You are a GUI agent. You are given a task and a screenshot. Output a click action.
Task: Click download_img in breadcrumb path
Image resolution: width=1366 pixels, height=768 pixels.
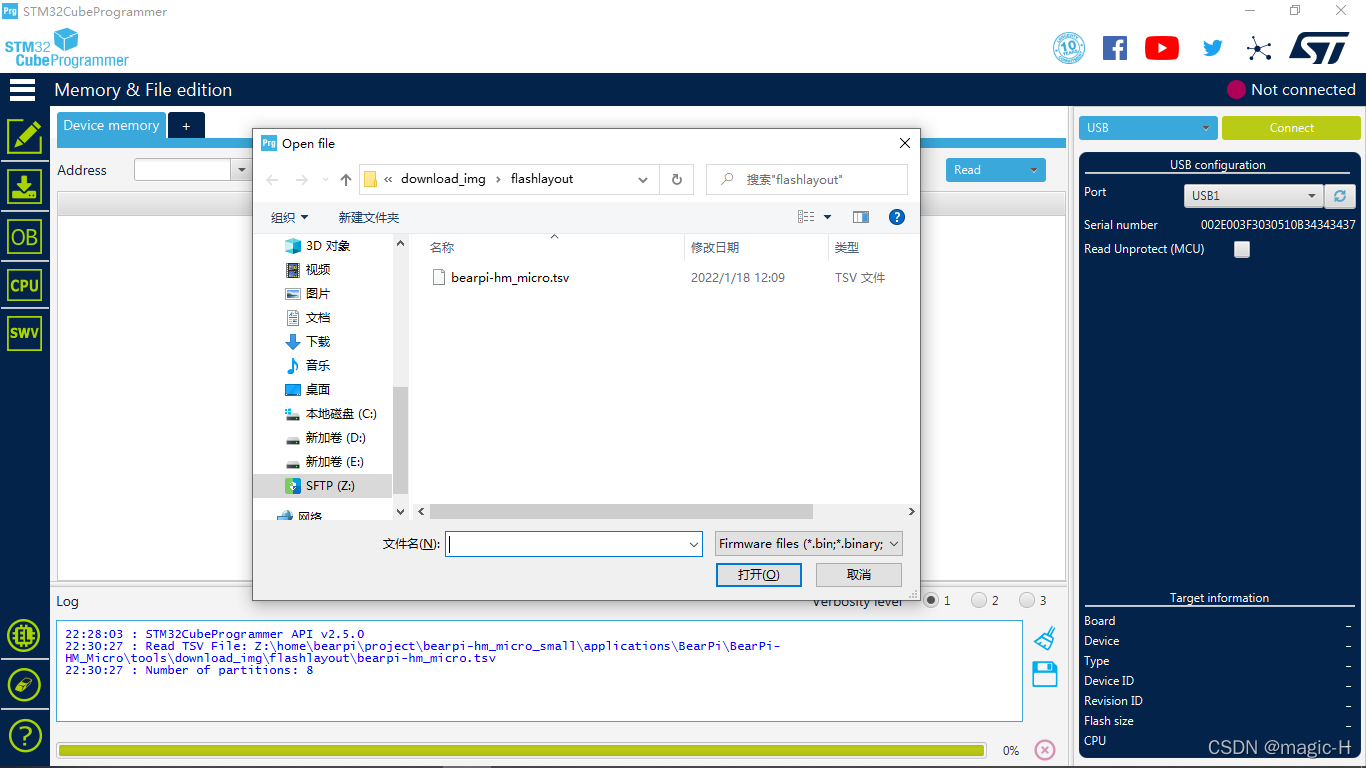coord(443,179)
